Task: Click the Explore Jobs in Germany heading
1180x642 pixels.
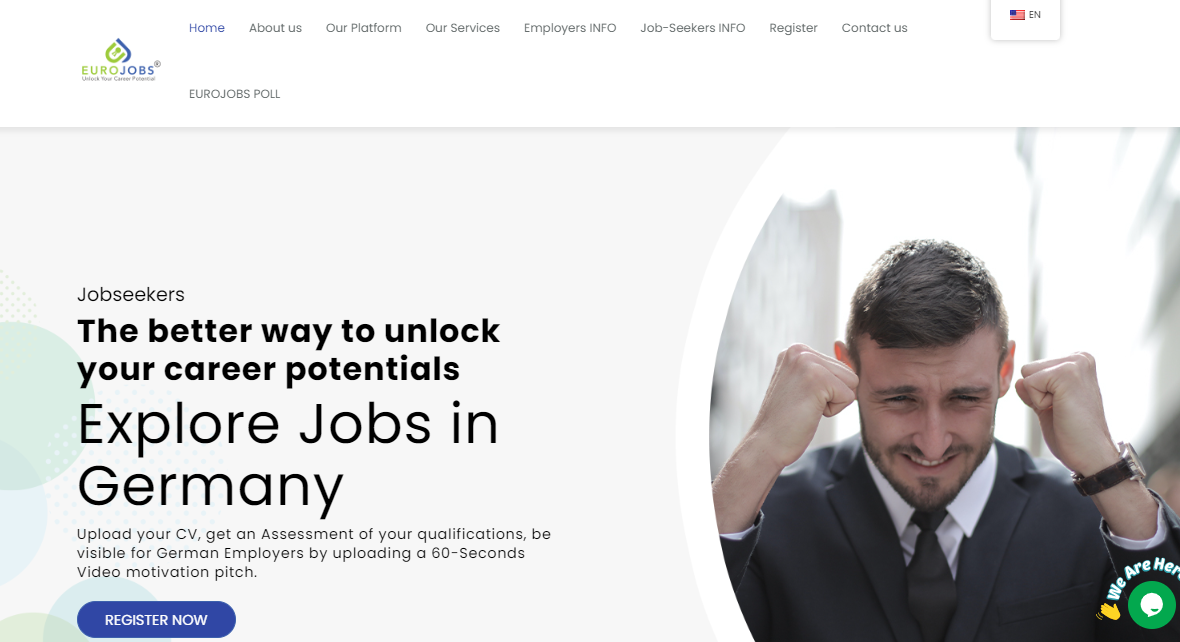Action: [x=288, y=455]
